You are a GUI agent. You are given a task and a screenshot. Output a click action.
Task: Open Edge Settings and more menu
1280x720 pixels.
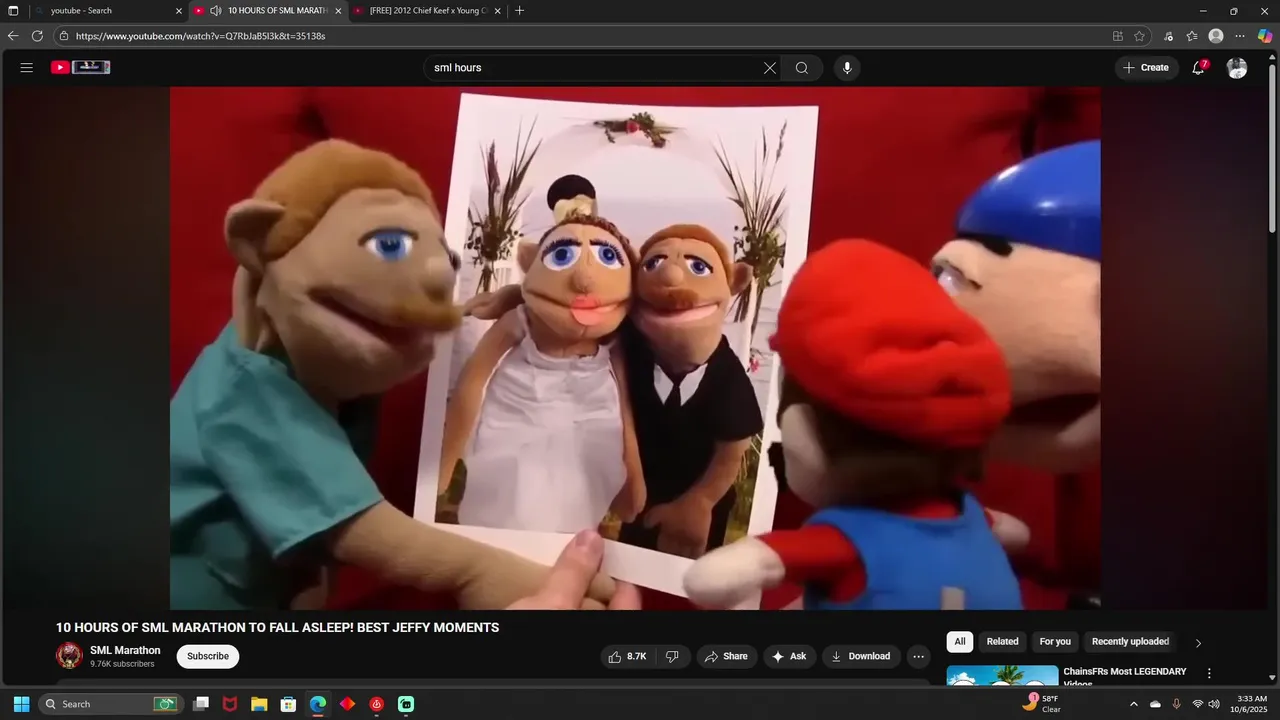tap(1240, 36)
